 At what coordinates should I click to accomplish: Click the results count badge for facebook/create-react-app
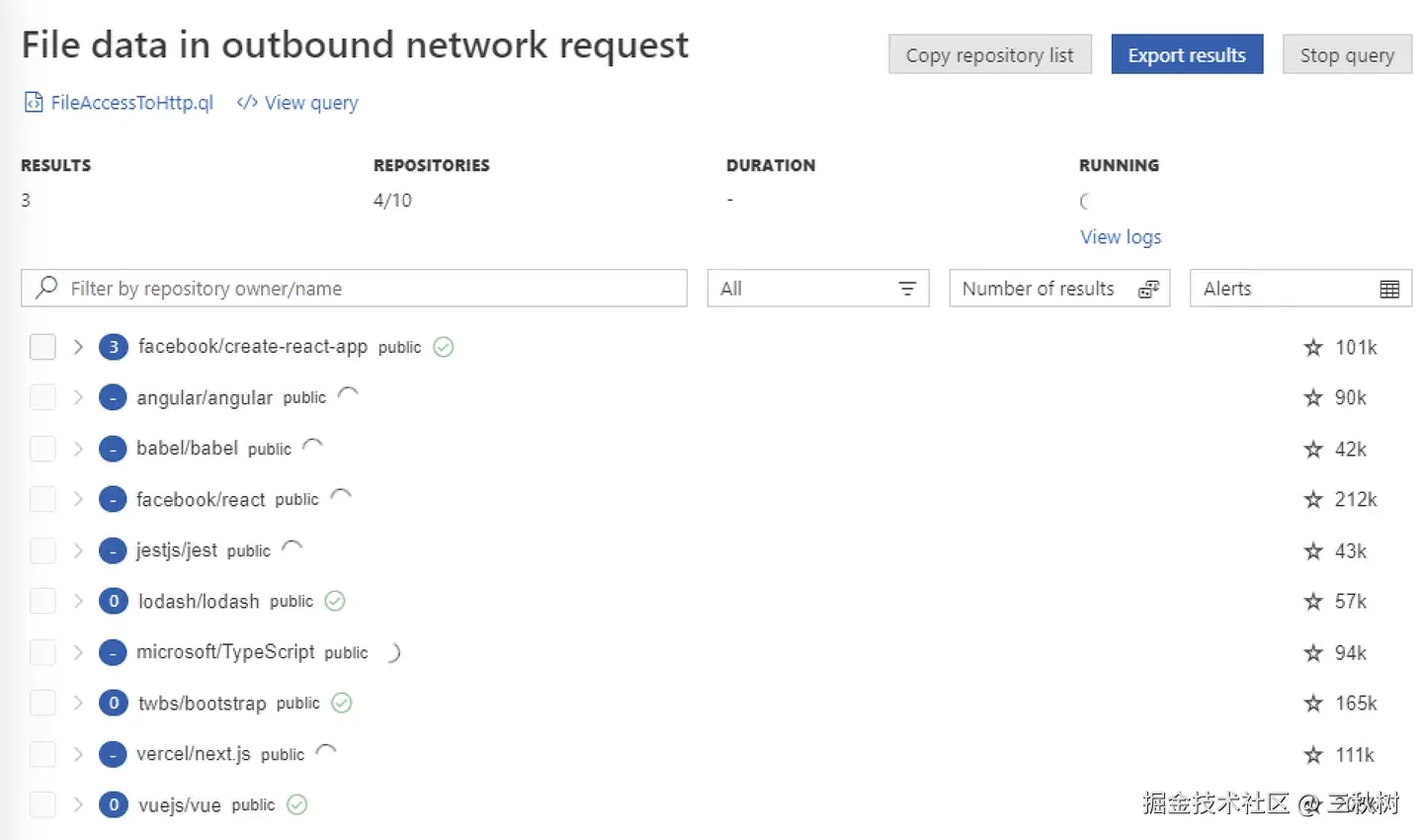click(x=114, y=347)
